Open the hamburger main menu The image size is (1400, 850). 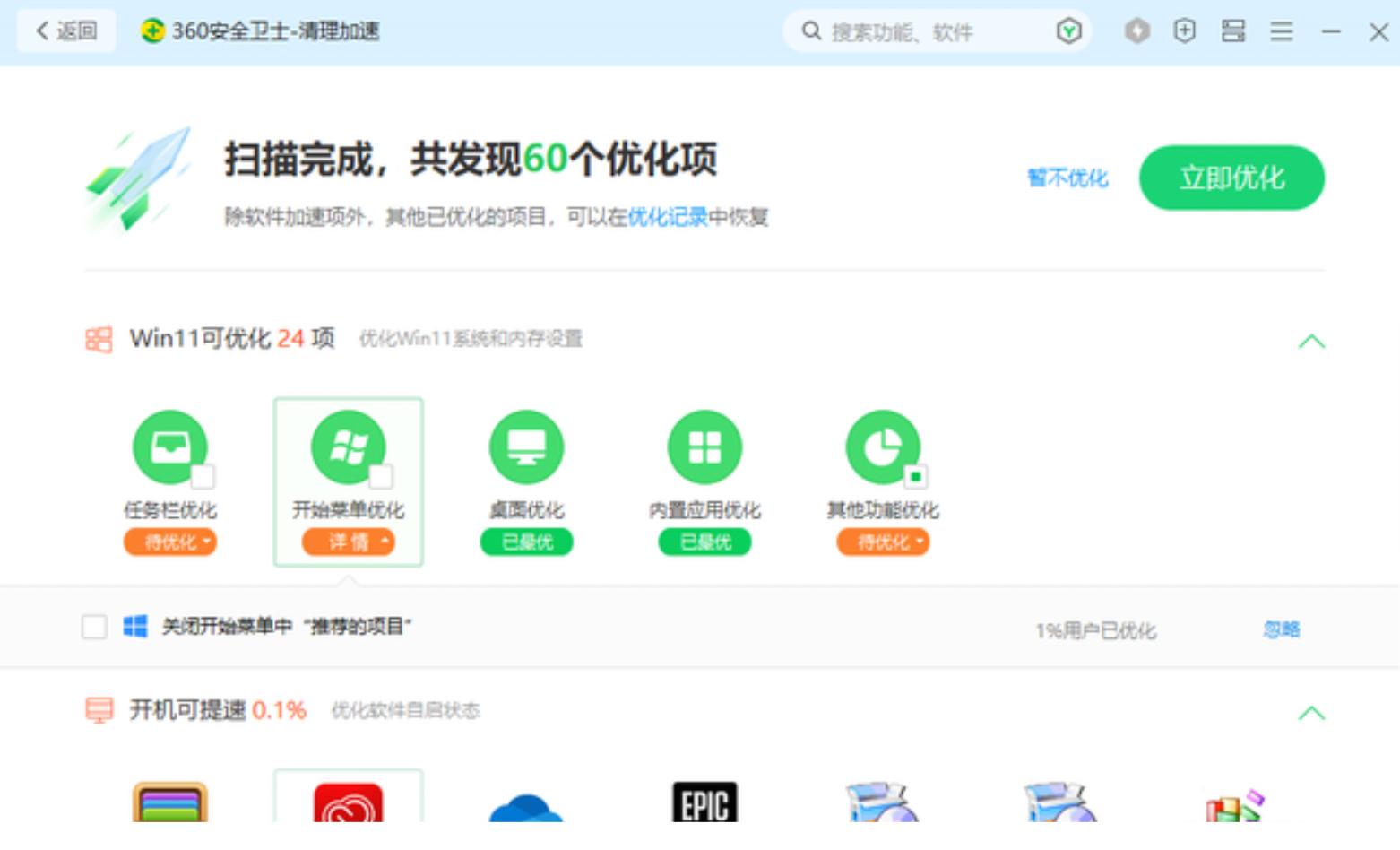(x=1282, y=30)
